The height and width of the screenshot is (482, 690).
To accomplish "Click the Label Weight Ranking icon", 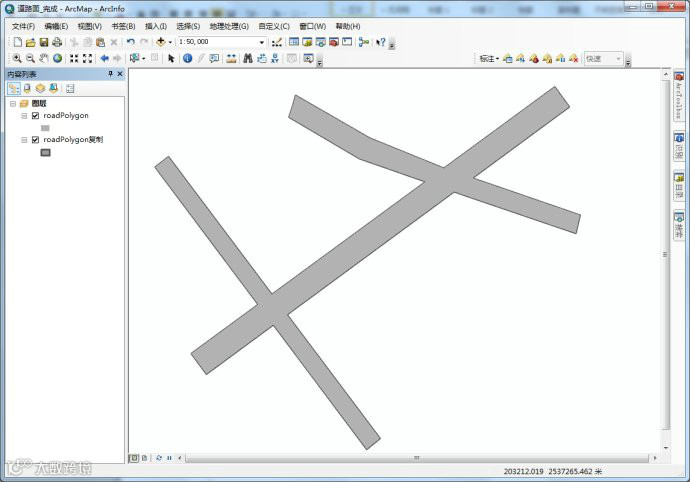I will point(534,58).
